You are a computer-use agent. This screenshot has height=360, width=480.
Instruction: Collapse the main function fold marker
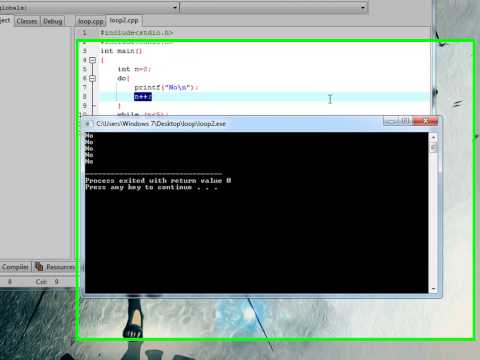[x=93, y=60]
